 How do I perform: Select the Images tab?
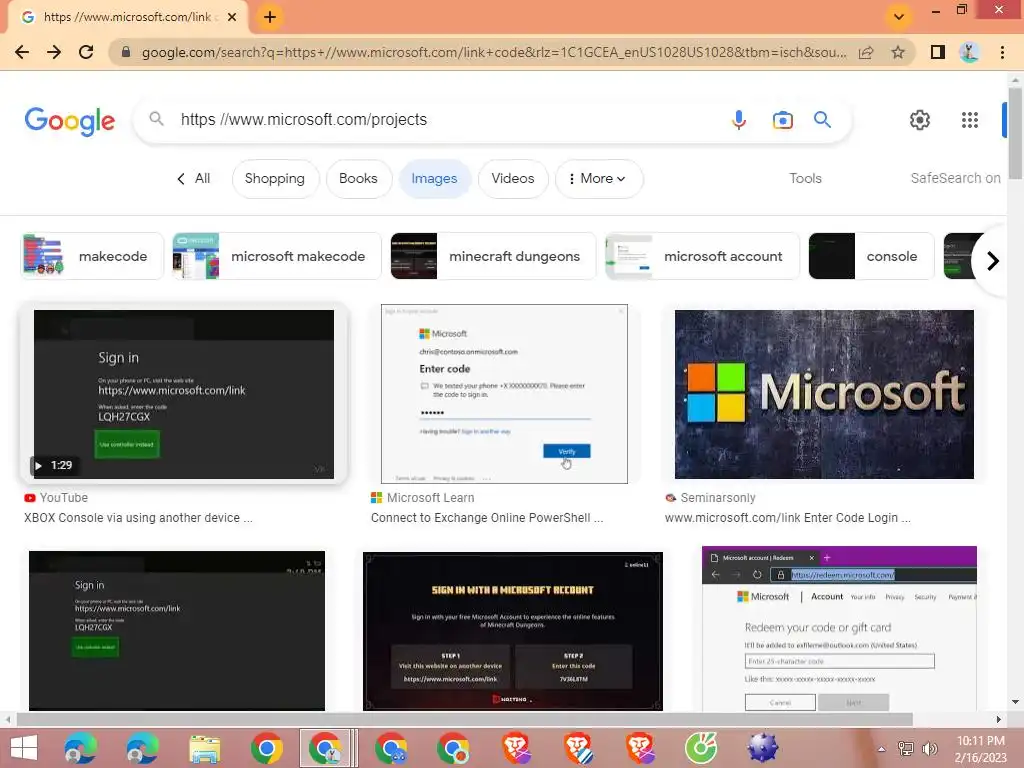tap(434, 178)
